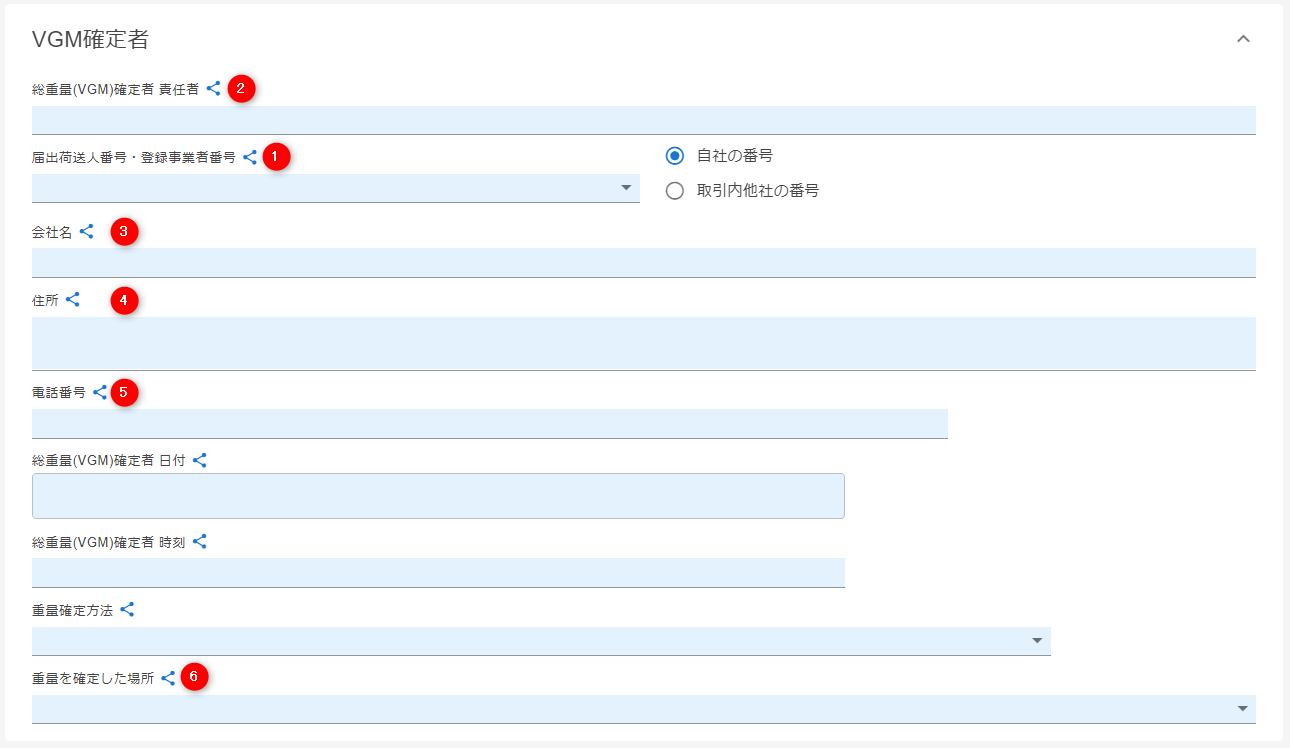Click share icon beside 総重量(VGM)確定者 時刻
Screen dimensions: 1290x748
click(x=200, y=541)
